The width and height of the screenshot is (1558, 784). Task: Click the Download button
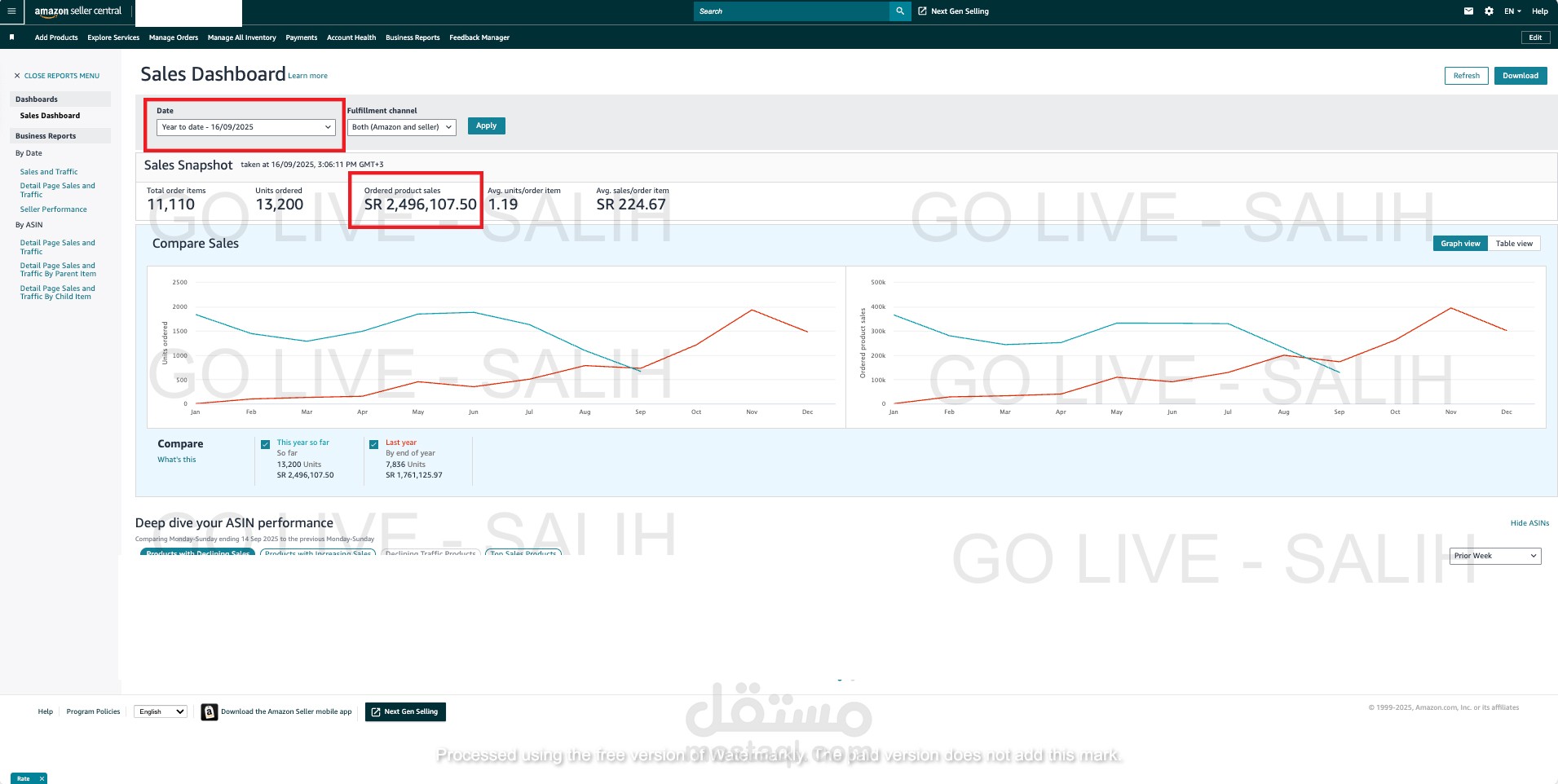pyautogui.click(x=1520, y=76)
